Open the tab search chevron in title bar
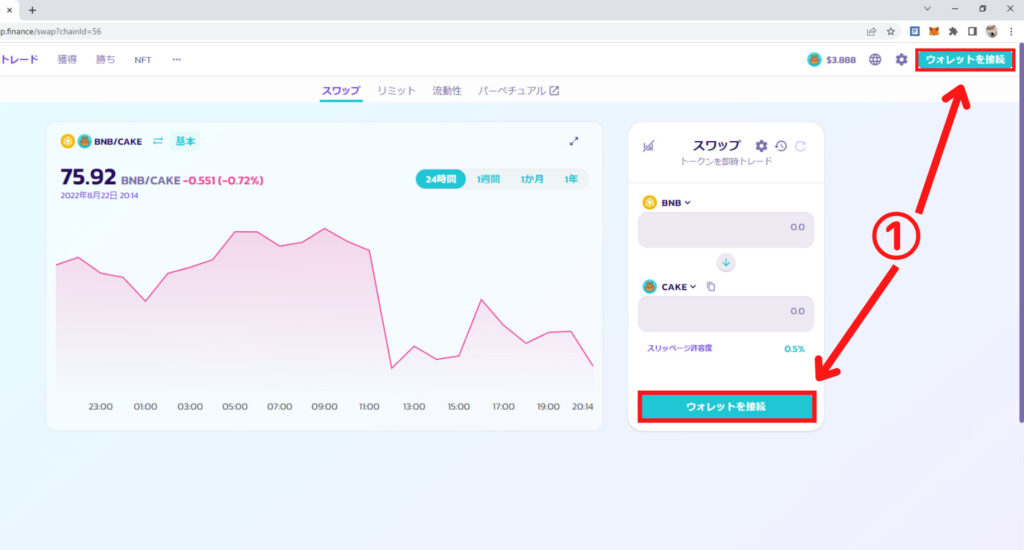This screenshot has height=550, width=1024. (x=927, y=9)
